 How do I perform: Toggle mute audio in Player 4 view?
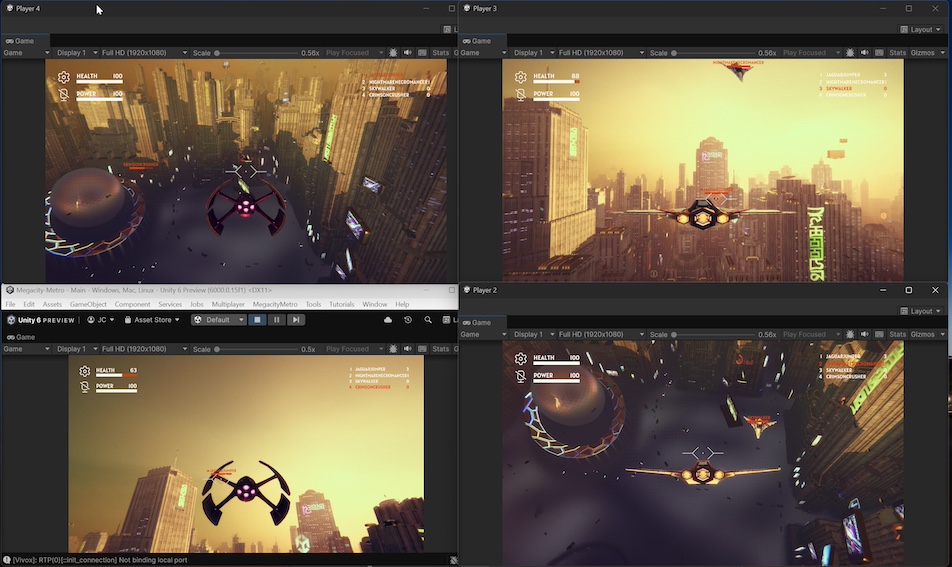(407, 53)
